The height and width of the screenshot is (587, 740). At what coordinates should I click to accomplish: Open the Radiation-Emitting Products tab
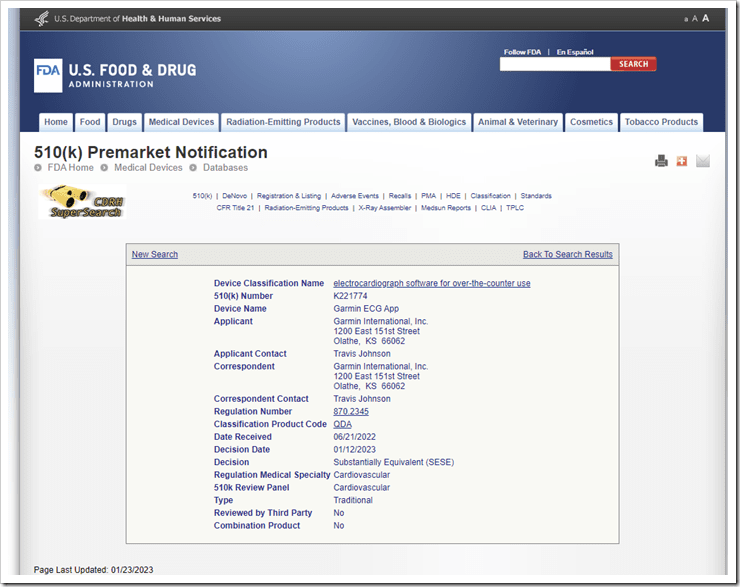pyautogui.click(x=283, y=122)
